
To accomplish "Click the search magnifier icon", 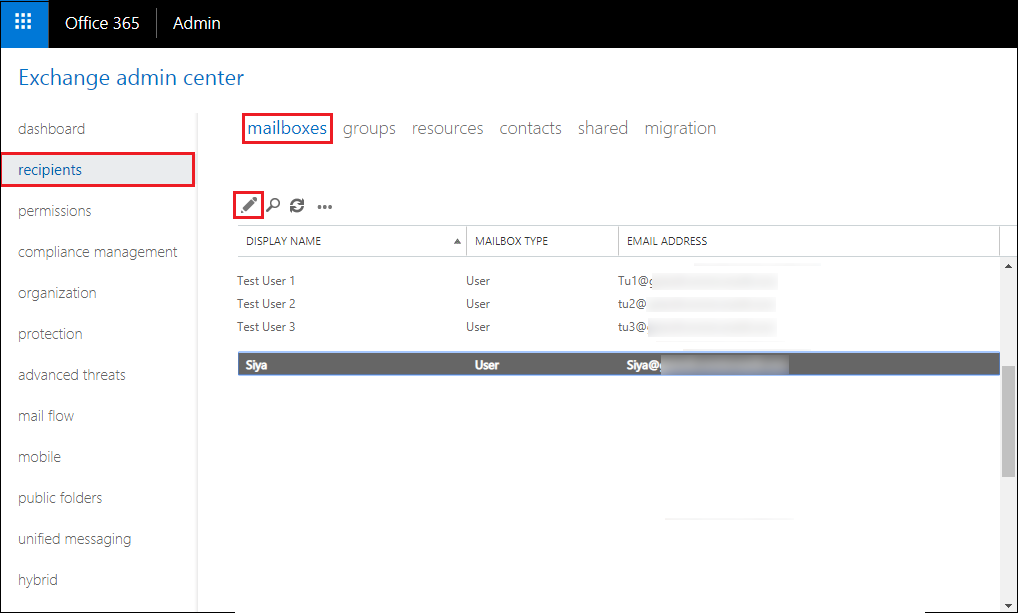I will [273, 206].
